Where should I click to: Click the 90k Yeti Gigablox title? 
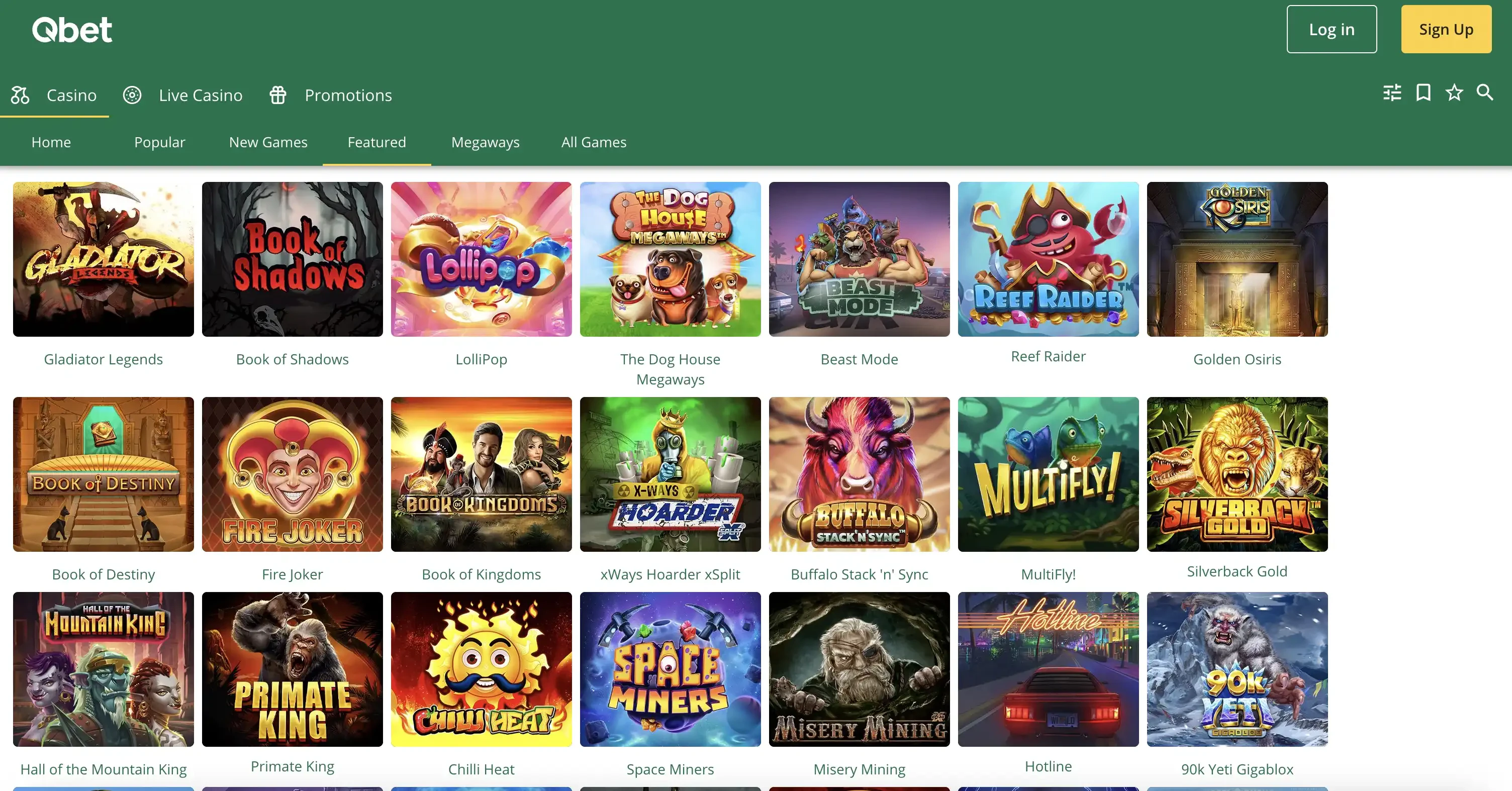point(1238,769)
